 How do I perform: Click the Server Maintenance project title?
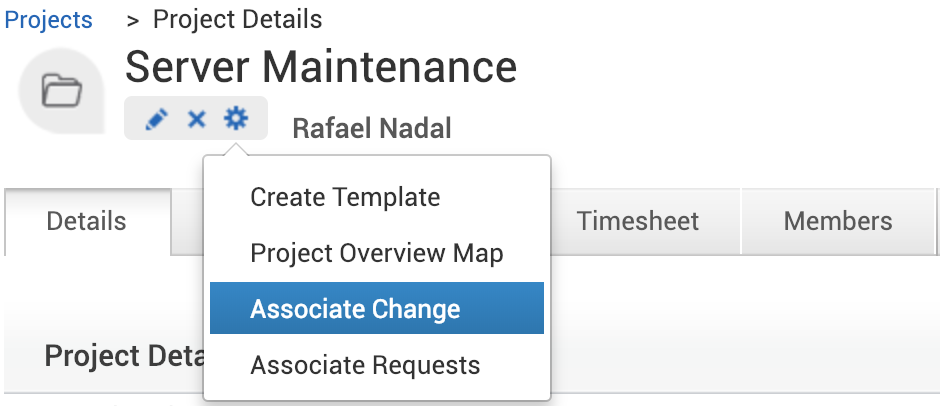[321, 67]
